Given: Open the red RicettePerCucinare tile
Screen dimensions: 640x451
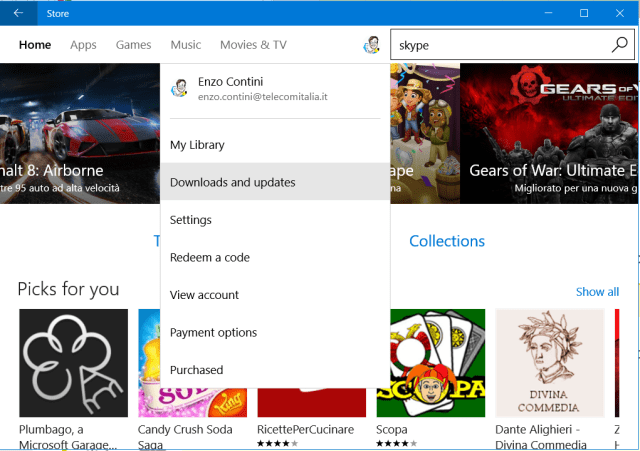Looking at the screenshot, I should pos(311,402).
